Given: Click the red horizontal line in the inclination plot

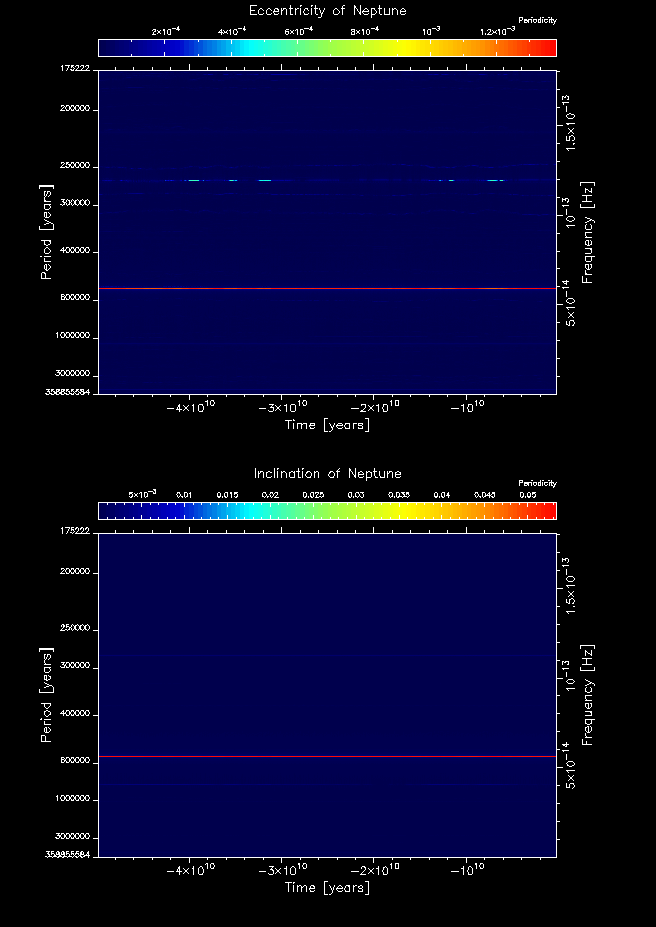Looking at the screenshot, I should [327, 757].
